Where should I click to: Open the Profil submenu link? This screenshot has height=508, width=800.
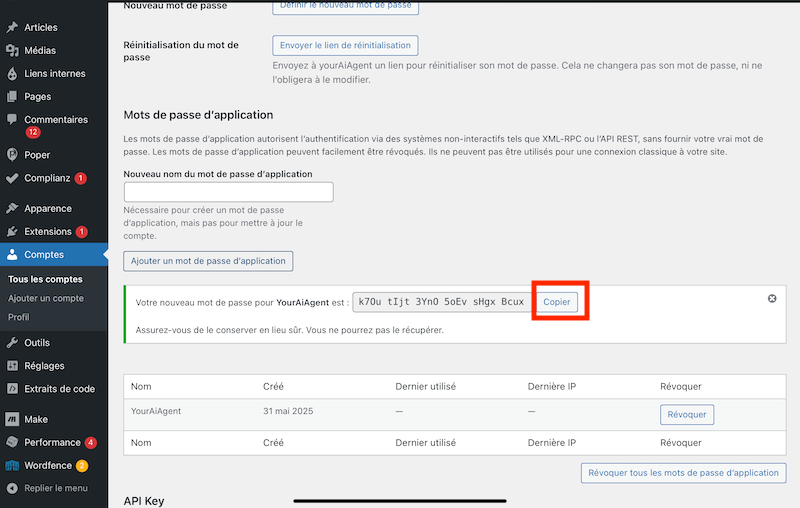[19, 317]
